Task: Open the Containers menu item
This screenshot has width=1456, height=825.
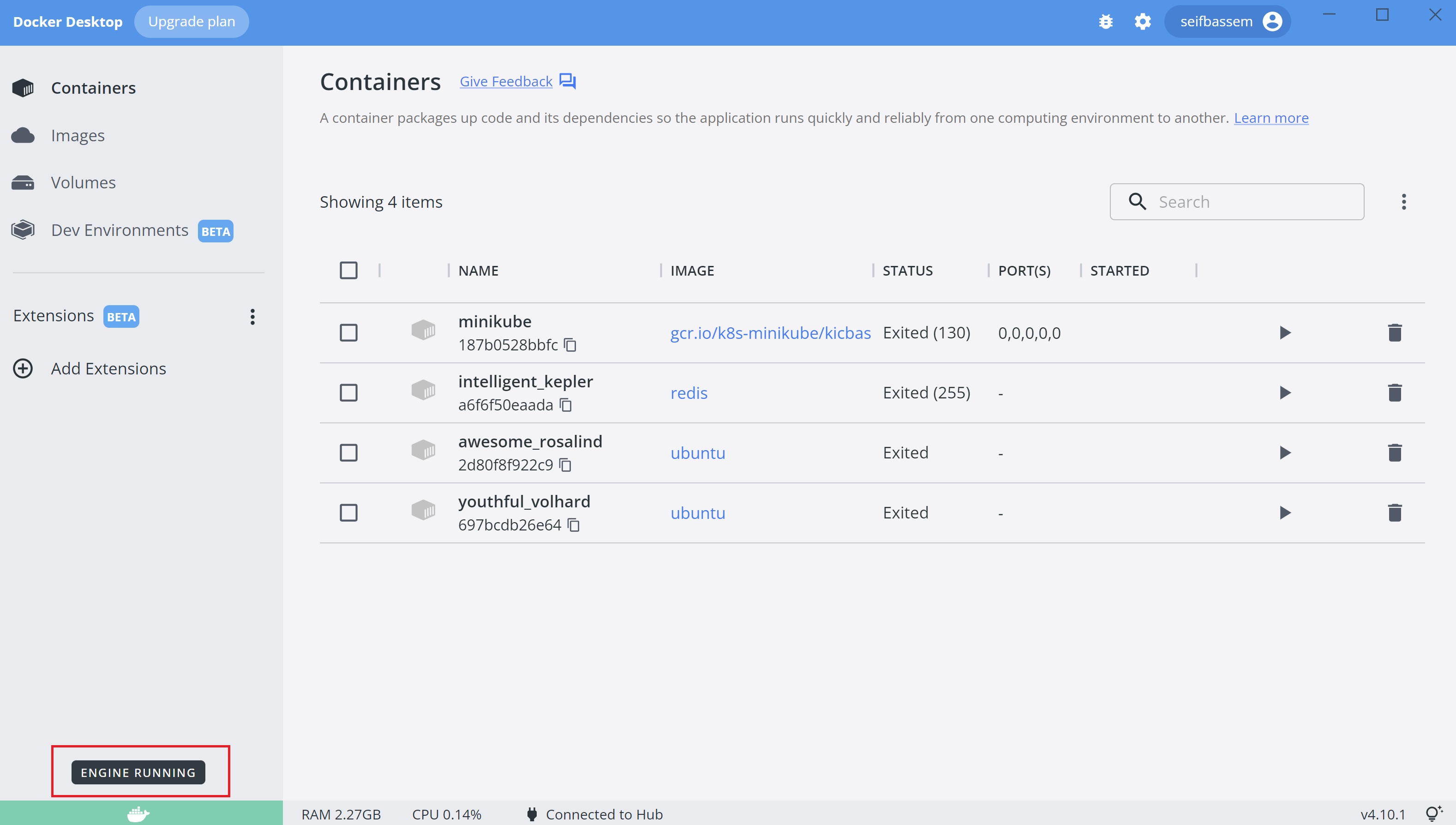Action: [x=93, y=87]
